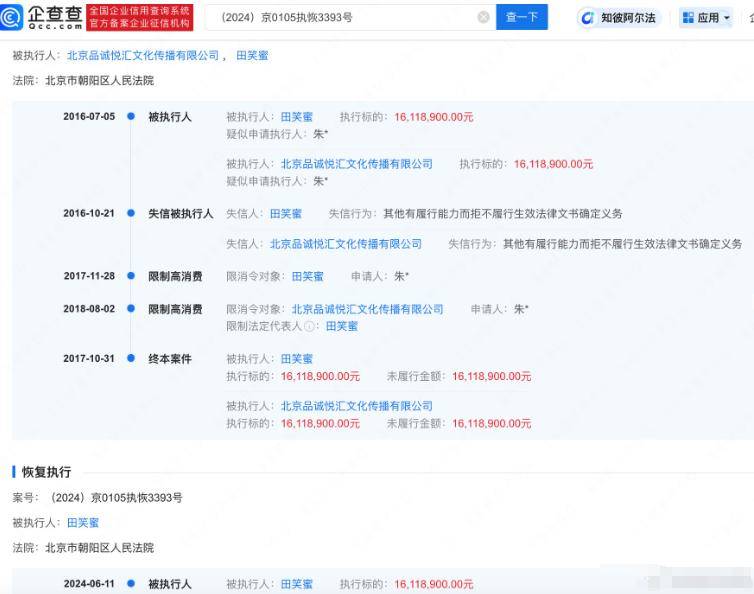Screen dimensions: 754x594
Task: Click the 全国企业信用查询系统 red banner
Action: (139, 17)
